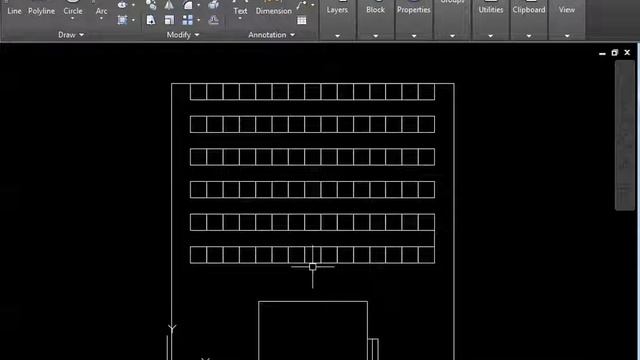Expand the Modify panel flyout

click(x=183, y=35)
